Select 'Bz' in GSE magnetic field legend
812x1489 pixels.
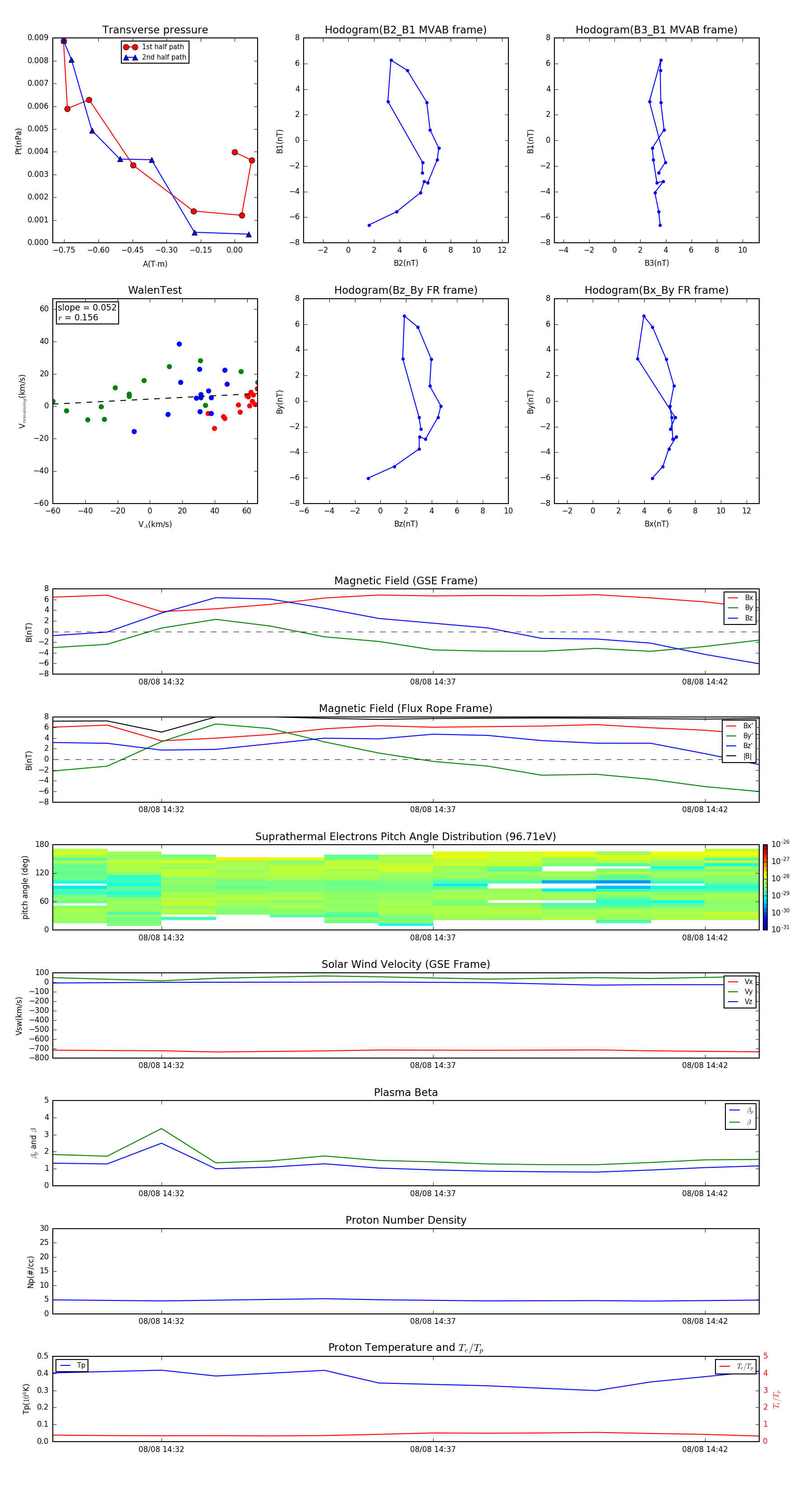(740, 618)
